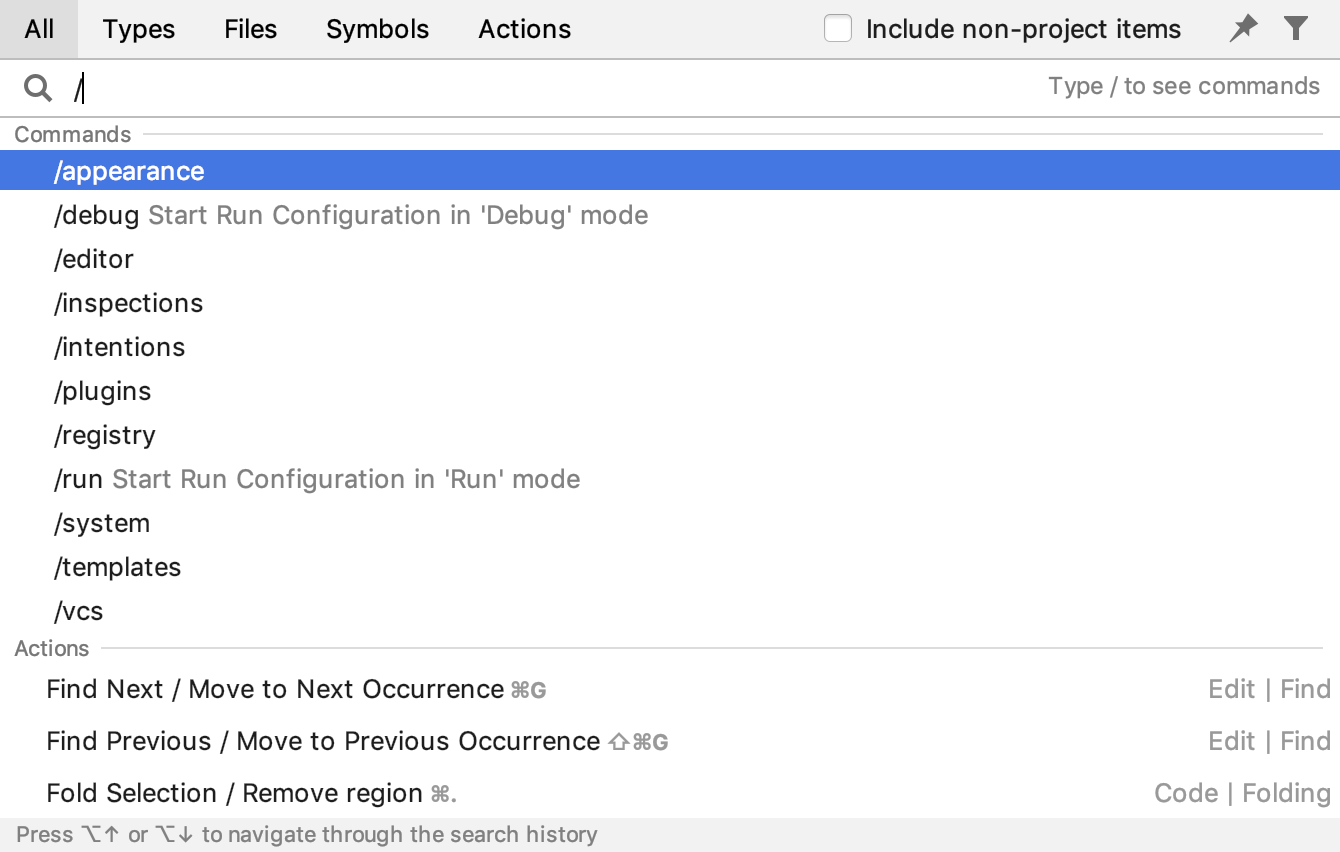Screen dimensions: 1340x852
Task: Open the filter options icon
Action: pos(1296,28)
